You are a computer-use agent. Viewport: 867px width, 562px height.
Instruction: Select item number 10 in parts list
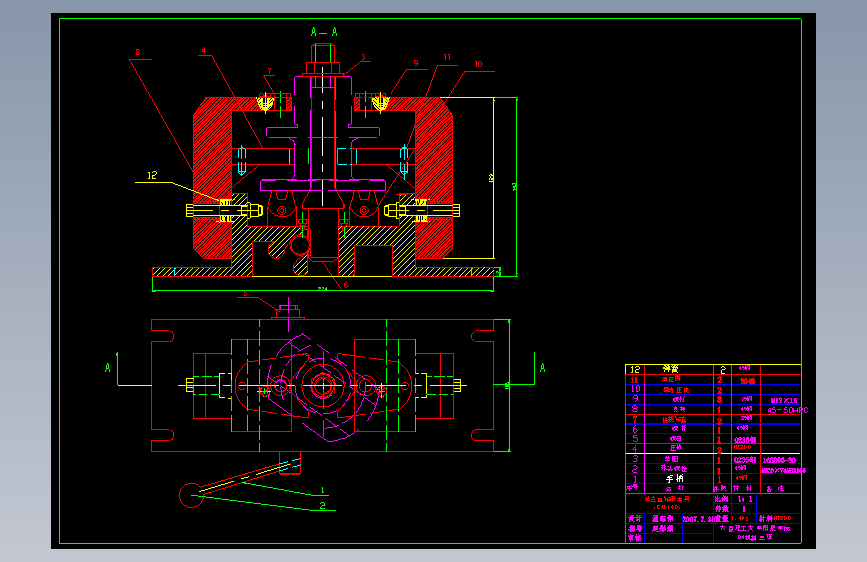click(635, 389)
